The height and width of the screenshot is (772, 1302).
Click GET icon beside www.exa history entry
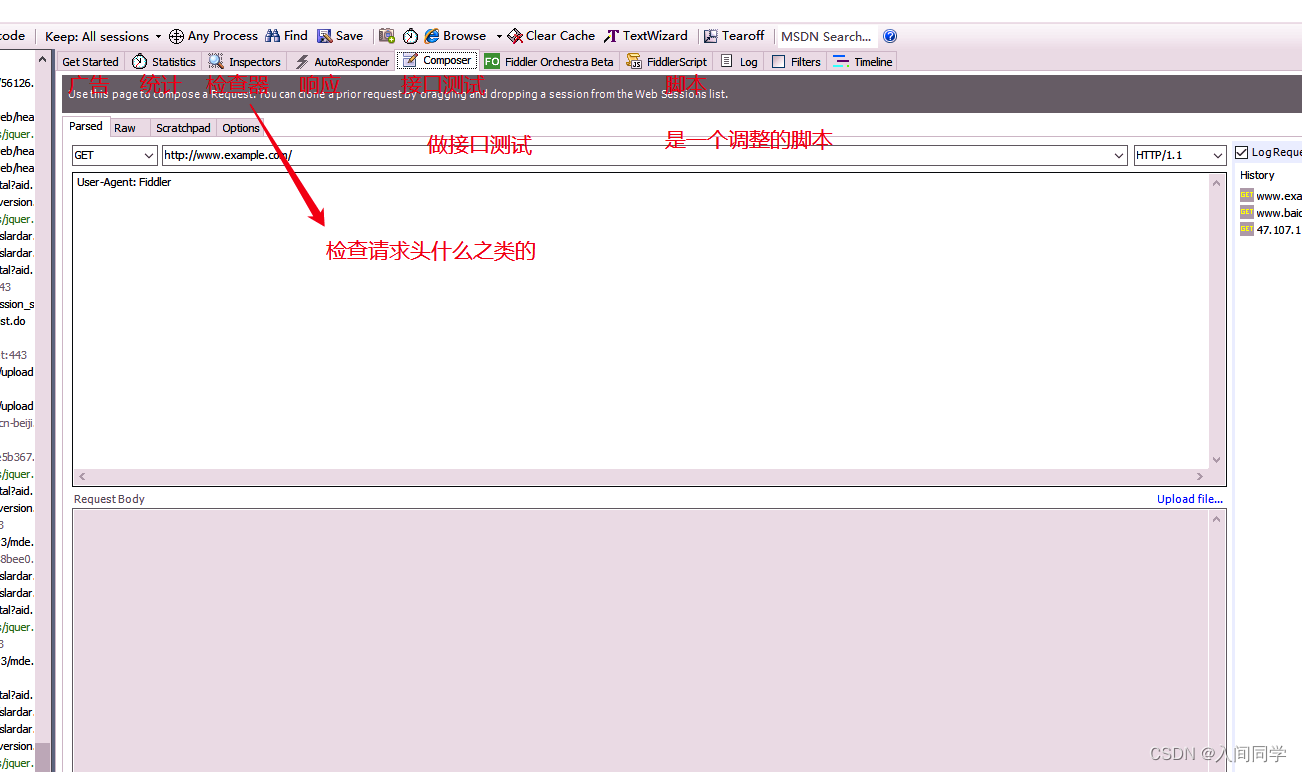tap(1247, 196)
